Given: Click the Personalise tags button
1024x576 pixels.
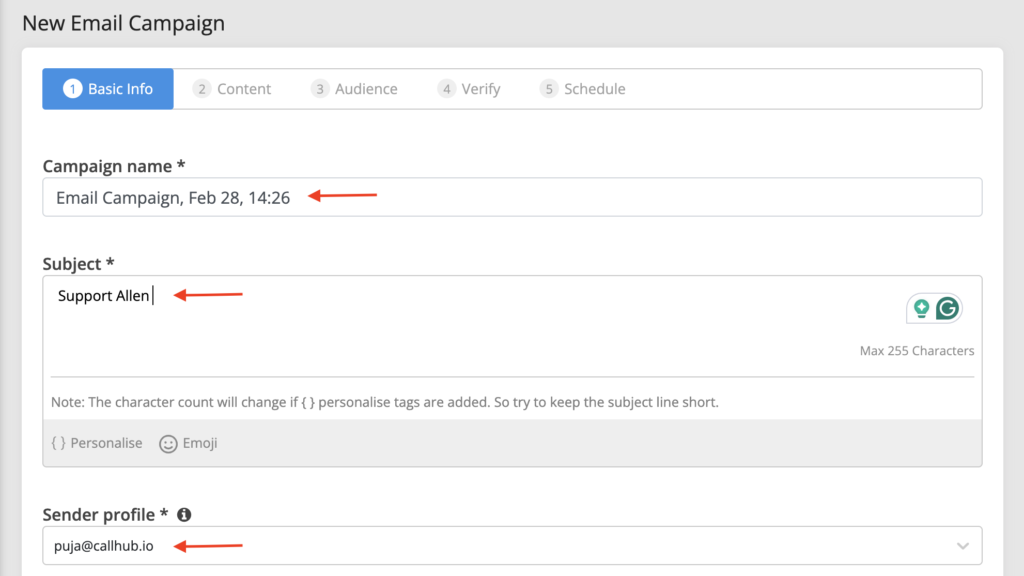Looking at the screenshot, I should point(97,443).
